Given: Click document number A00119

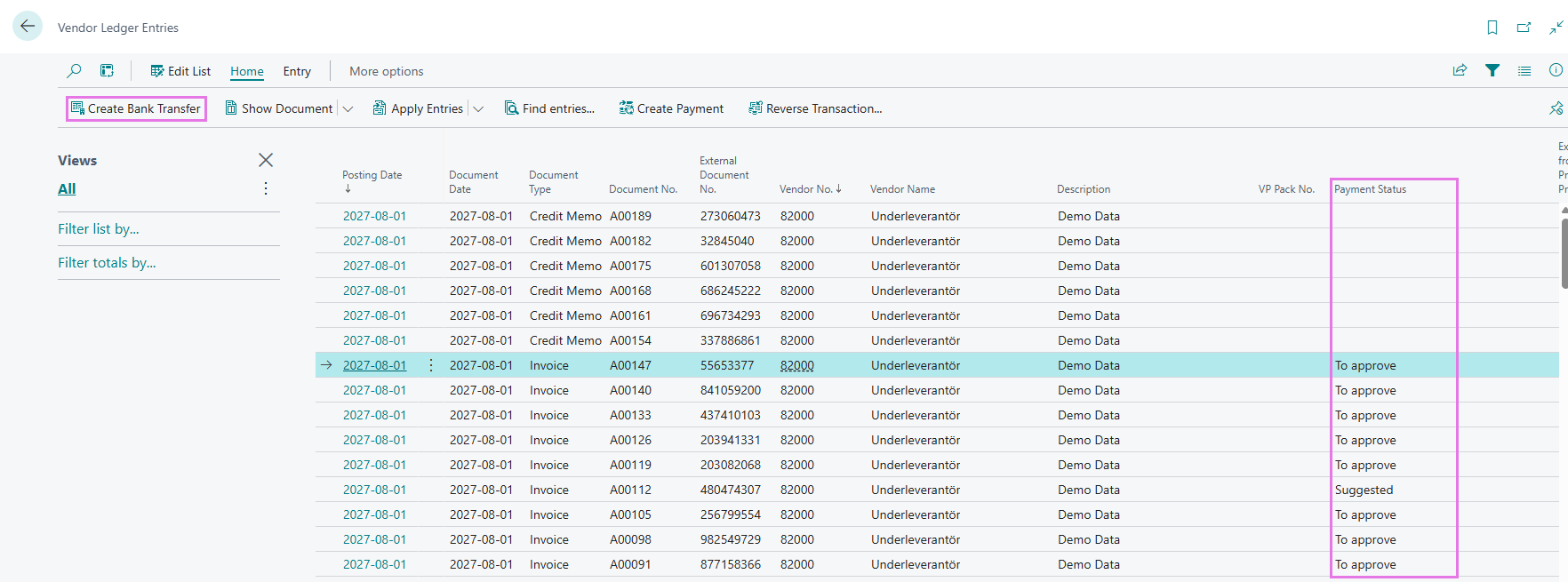Looking at the screenshot, I should tap(630, 465).
